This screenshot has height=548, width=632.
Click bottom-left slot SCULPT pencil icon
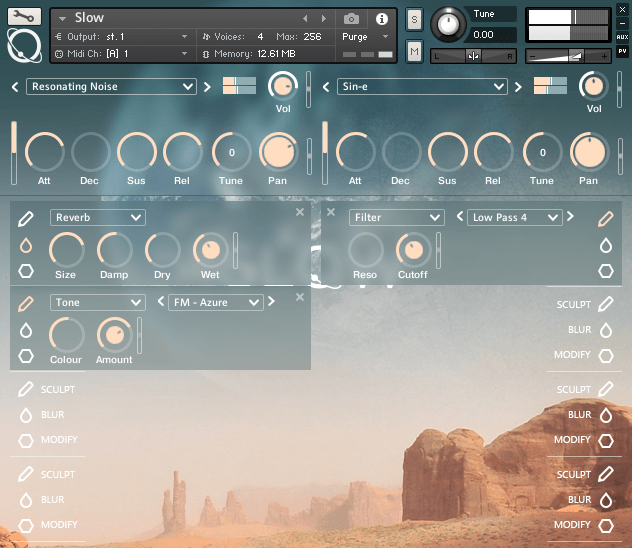[26, 474]
